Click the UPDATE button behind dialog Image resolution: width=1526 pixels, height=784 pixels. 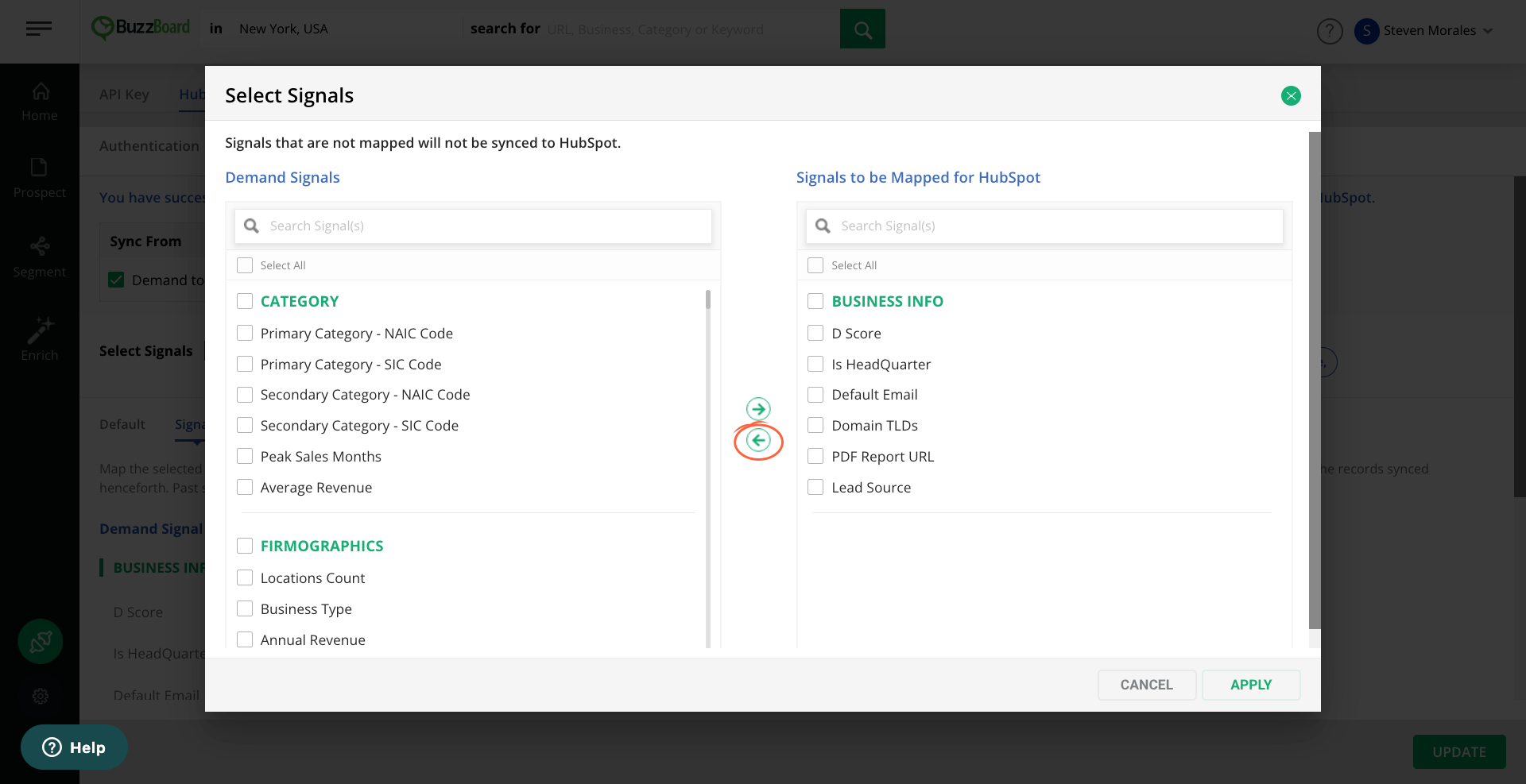(1459, 751)
